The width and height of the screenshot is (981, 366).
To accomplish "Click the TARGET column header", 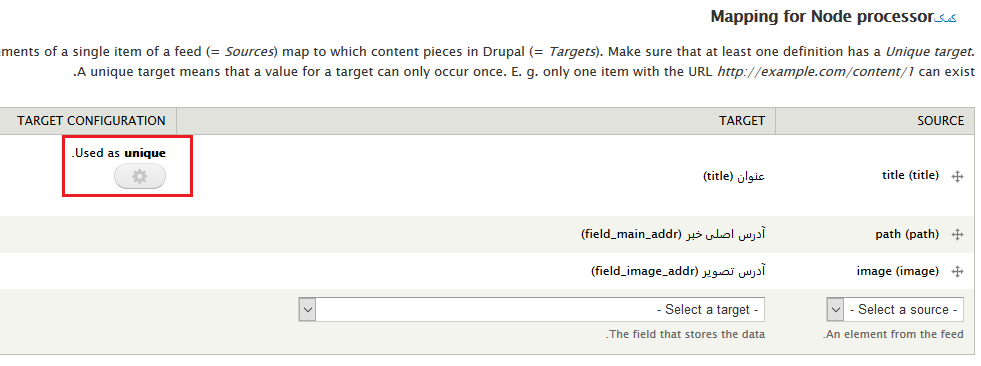I will tap(741, 121).
